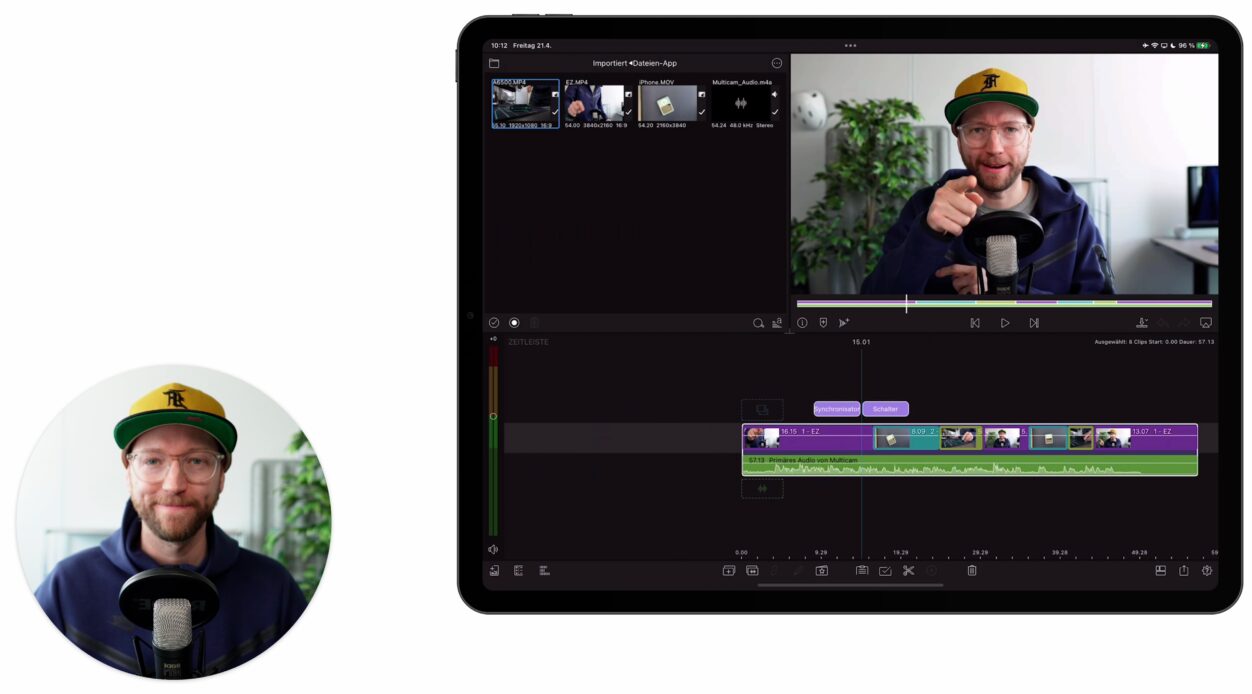This screenshot has height=694, width=1252.
Task: Open the three-dots library options menu
Action: coord(777,63)
